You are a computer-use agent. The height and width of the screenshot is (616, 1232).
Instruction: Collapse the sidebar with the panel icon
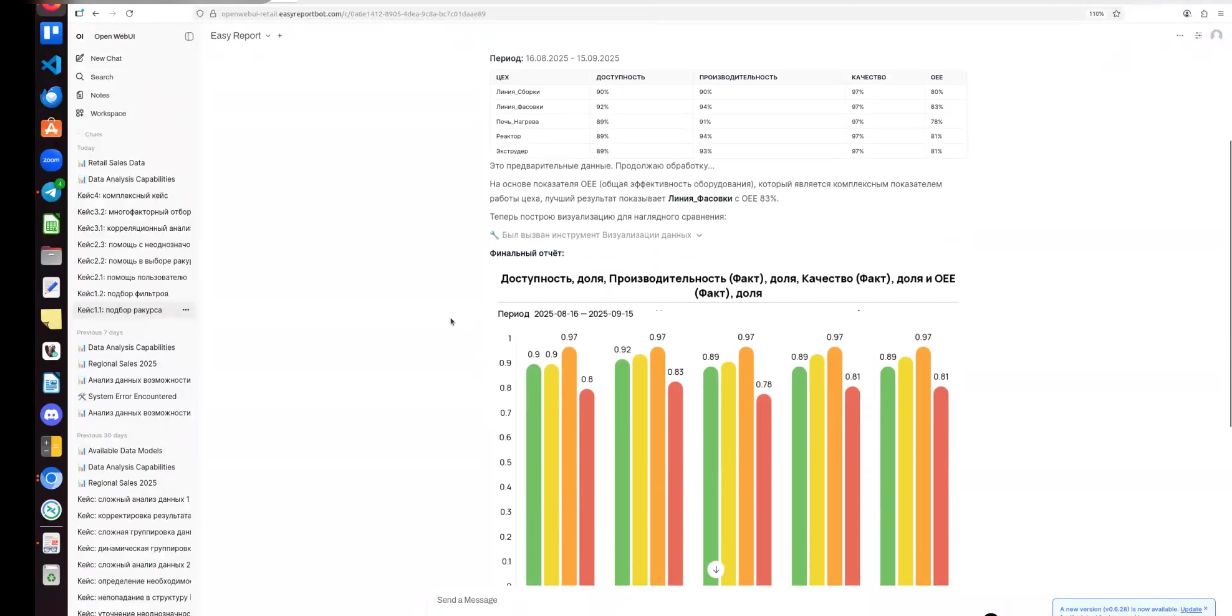coord(189,36)
